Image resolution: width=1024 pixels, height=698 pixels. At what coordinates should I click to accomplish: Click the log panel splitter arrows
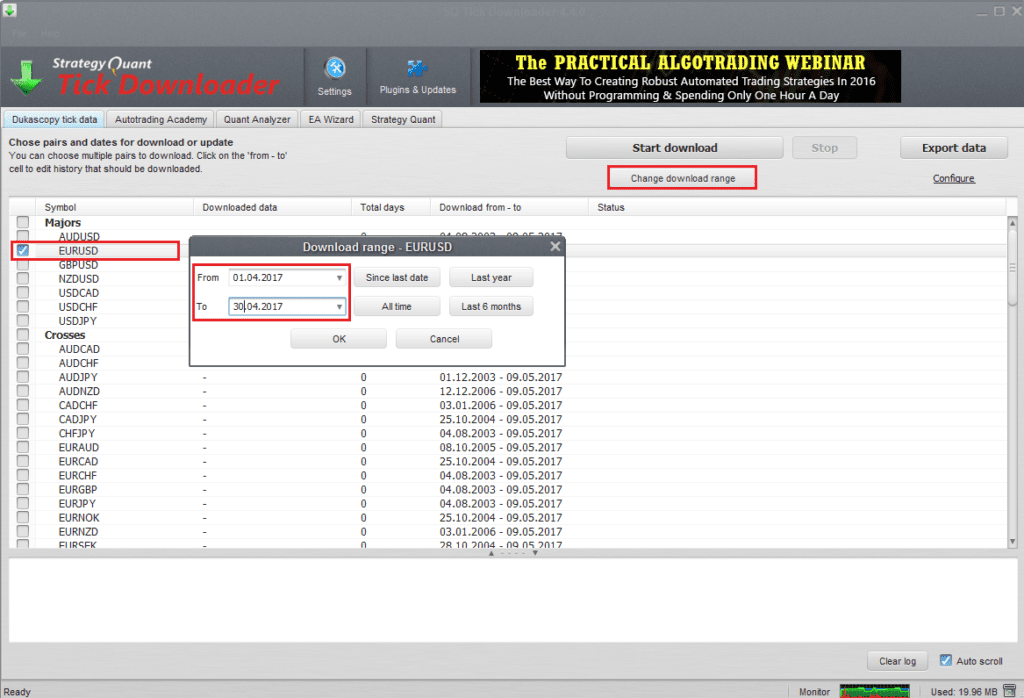click(513, 553)
